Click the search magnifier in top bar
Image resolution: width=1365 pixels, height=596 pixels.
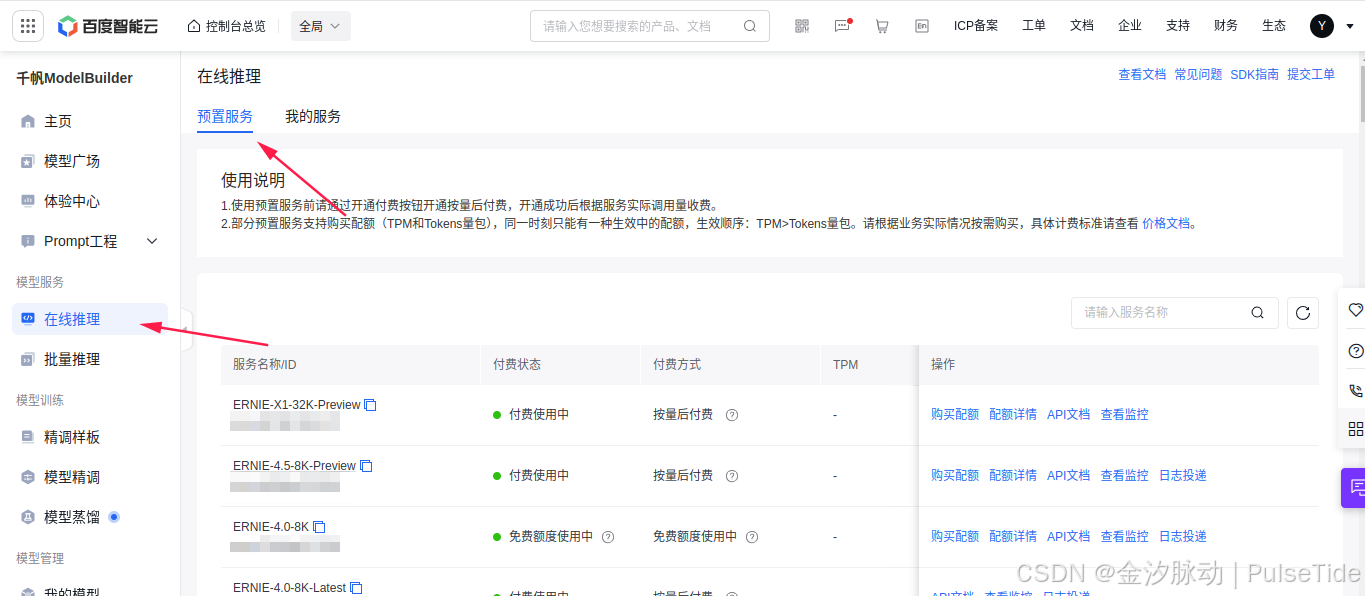pos(750,26)
